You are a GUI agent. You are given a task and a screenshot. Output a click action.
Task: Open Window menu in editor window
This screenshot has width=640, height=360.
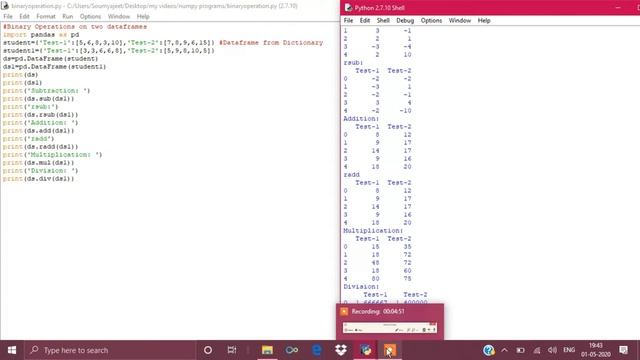[x=119, y=16]
